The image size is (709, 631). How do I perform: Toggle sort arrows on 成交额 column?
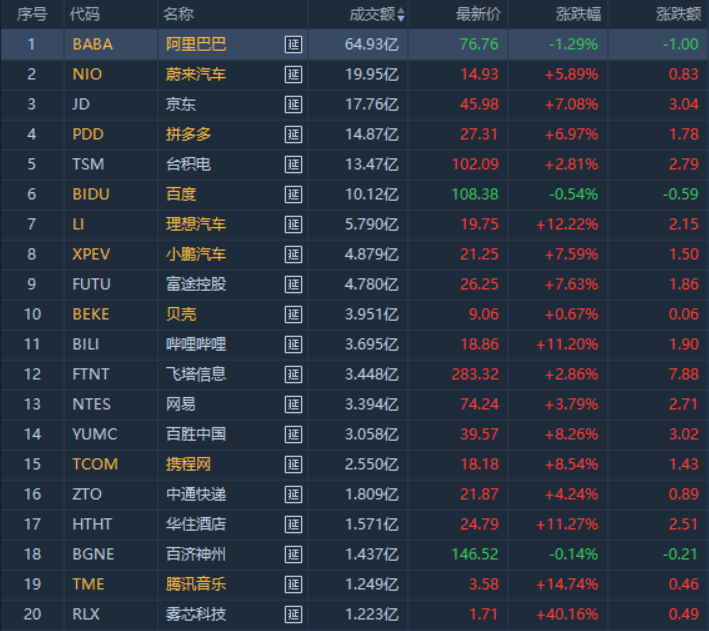point(401,14)
